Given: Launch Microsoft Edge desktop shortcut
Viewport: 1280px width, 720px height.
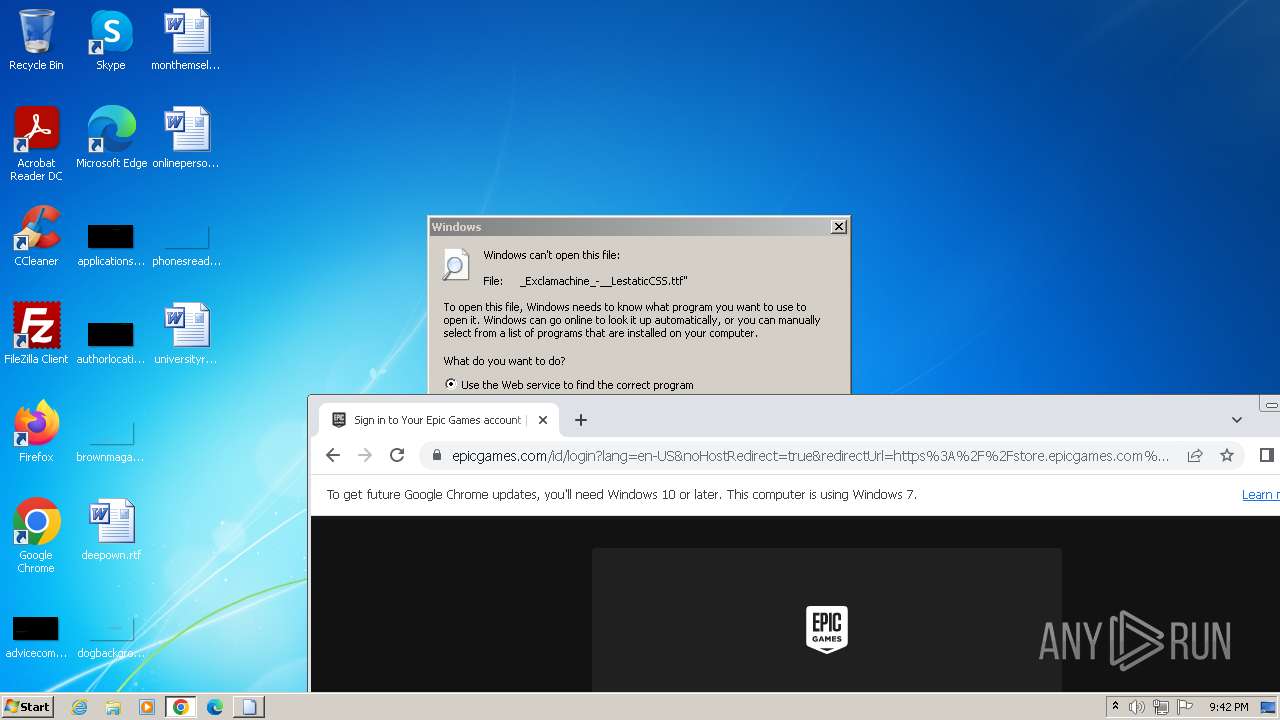Looking at the screenshot, I should [x=111, y=138].
